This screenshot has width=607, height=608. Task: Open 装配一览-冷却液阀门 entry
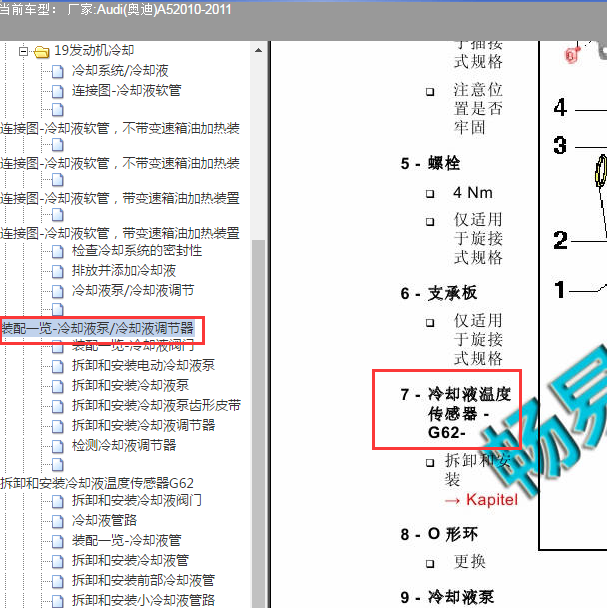point(133,345)
